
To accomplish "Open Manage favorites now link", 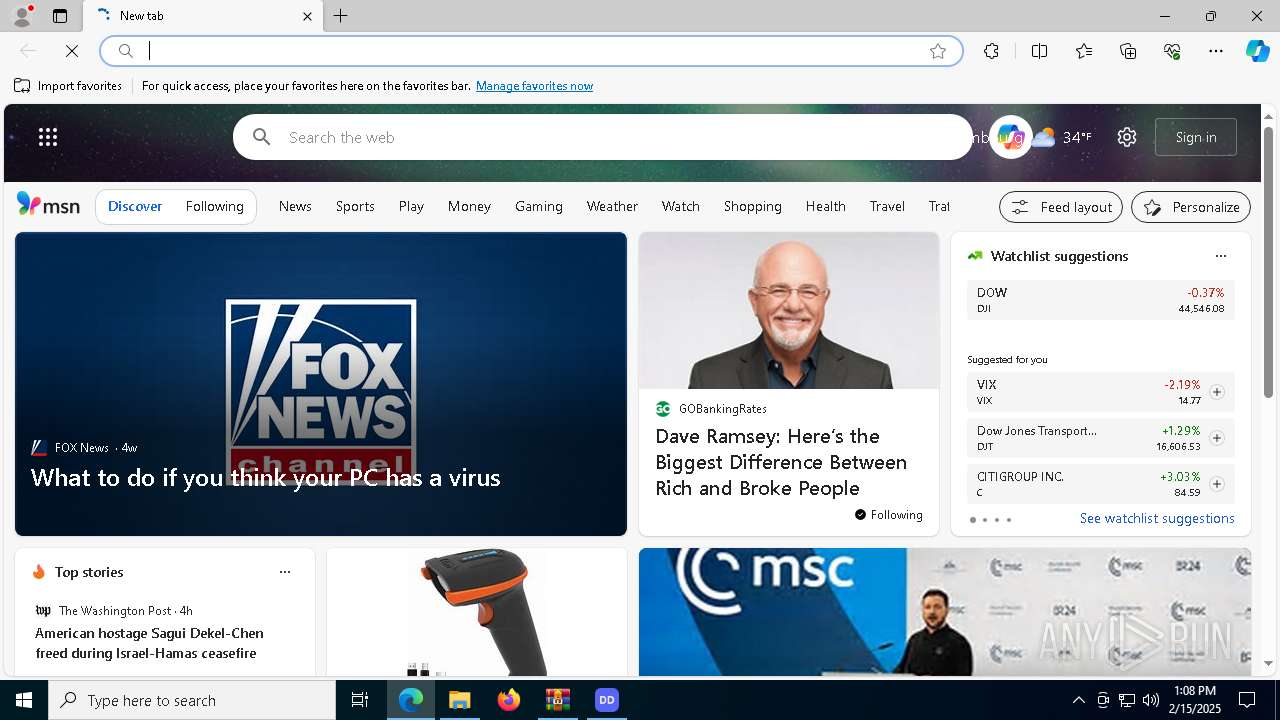I will (534, 86).
